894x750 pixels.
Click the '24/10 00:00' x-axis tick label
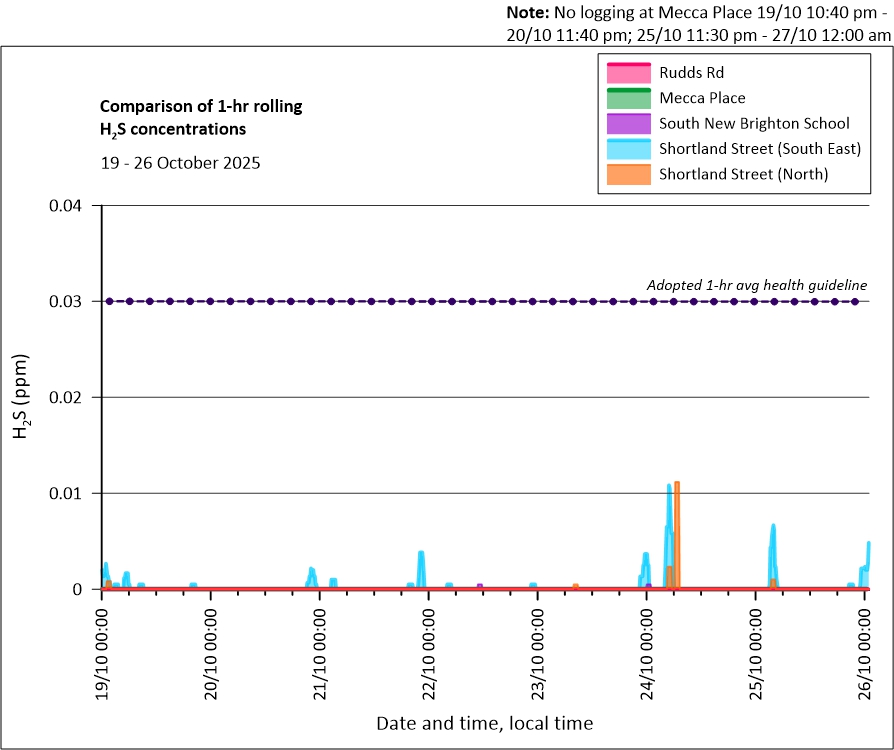[x=647, y=648]
